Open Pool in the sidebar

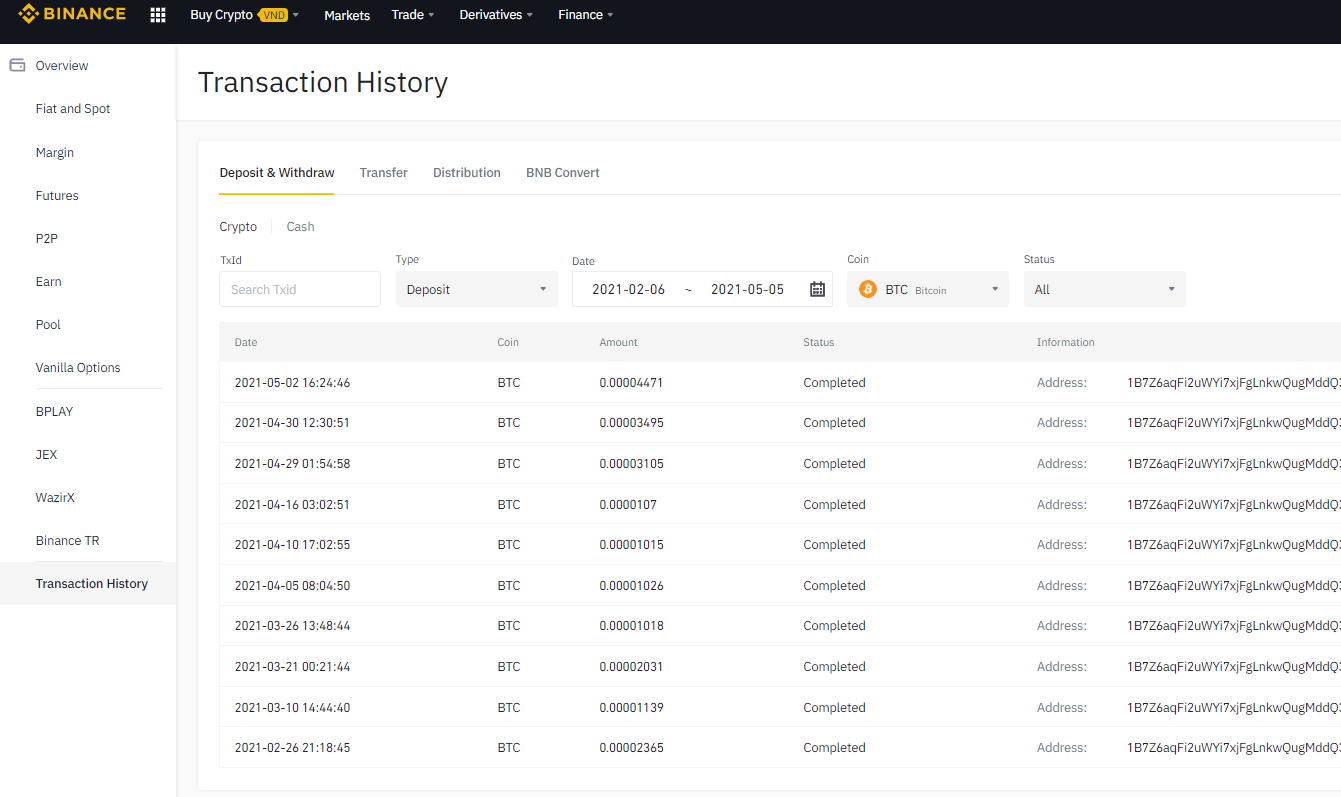click(48, 325)
